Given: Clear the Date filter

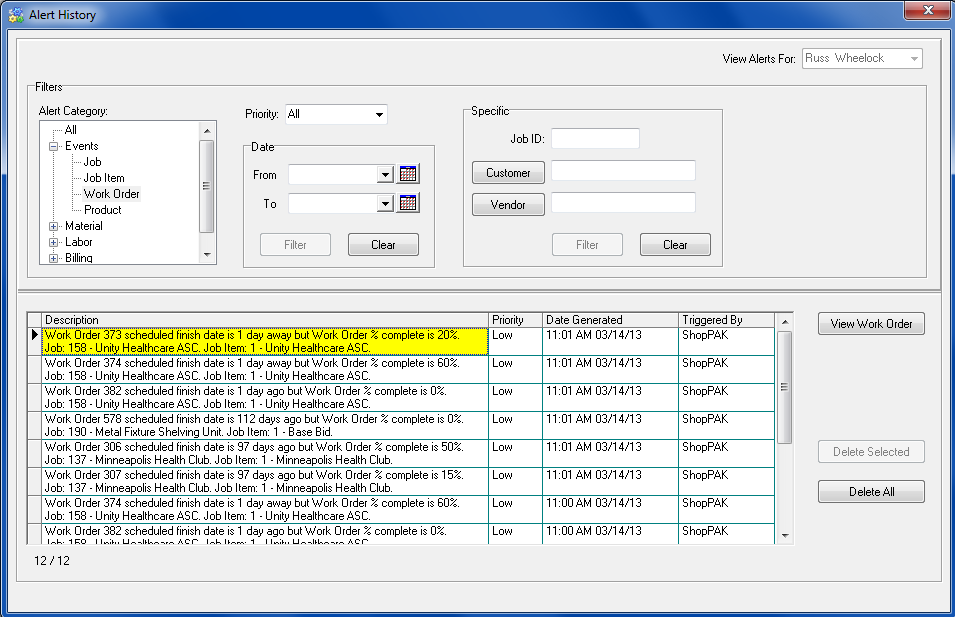Looking at the screenshot, I should point(383,245).
